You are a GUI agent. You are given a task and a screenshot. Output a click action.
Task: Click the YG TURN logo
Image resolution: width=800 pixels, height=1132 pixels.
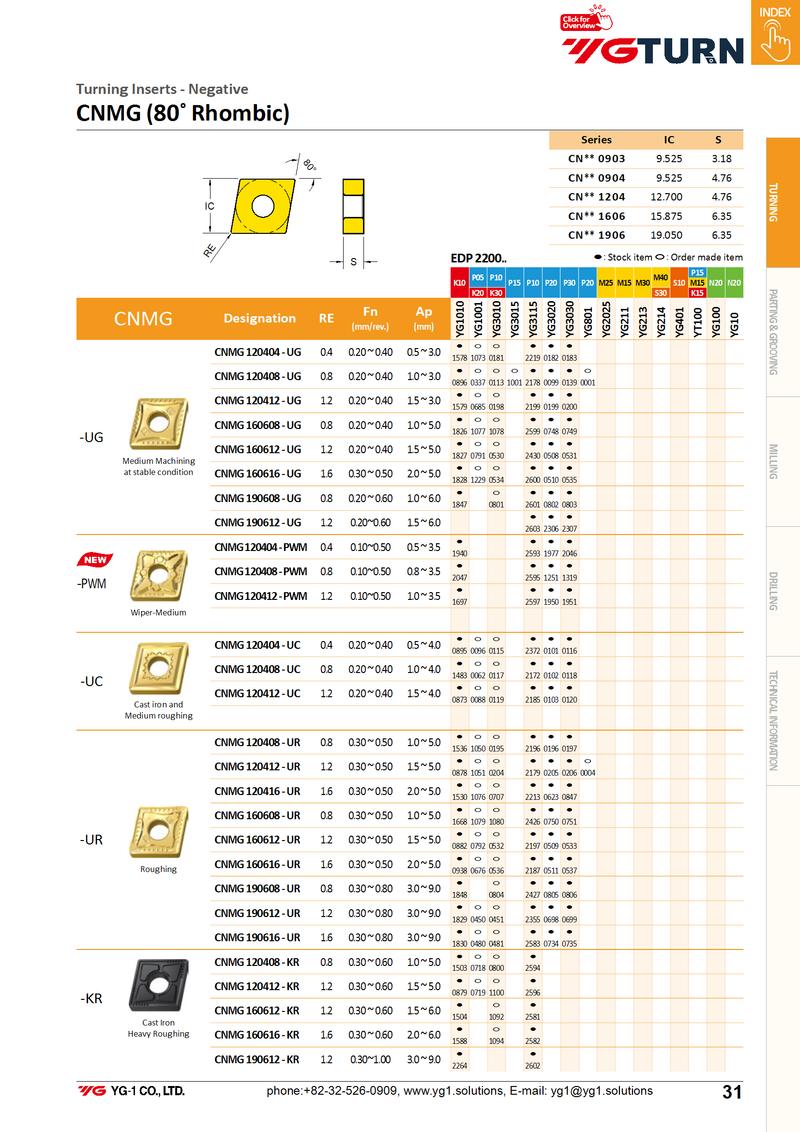652,50
